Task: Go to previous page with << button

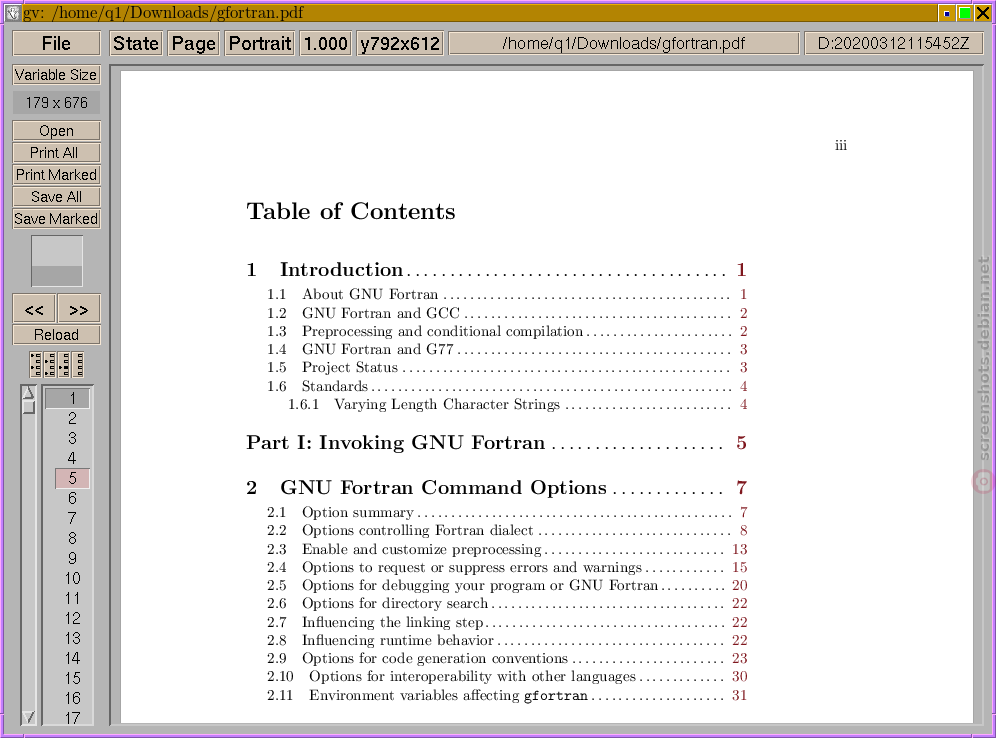Action: [34, 309]
